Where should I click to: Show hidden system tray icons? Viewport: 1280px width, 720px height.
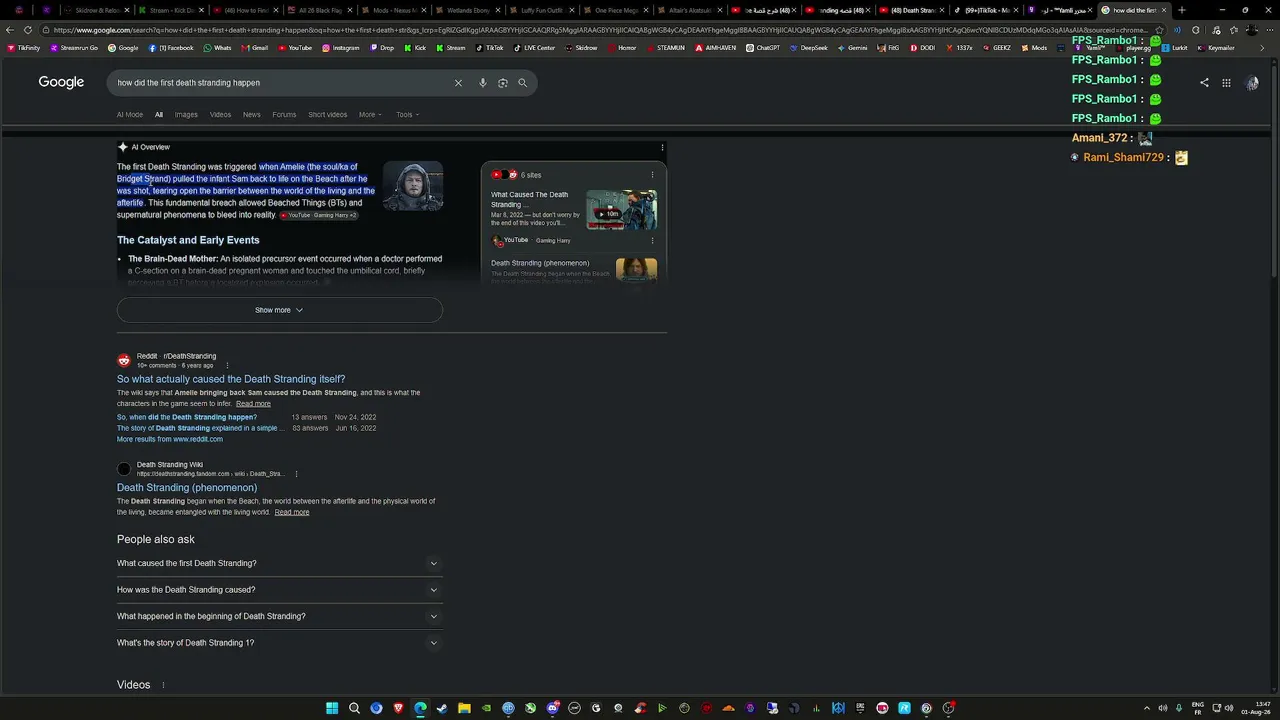tap(1146, 708)
